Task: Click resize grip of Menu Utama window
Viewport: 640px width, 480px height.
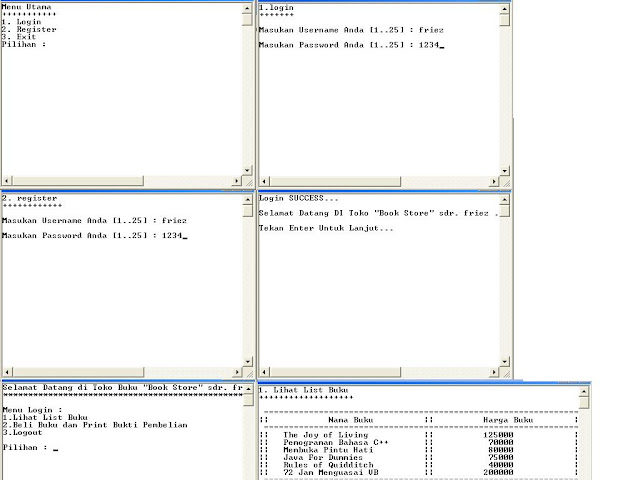Action: 248,181
